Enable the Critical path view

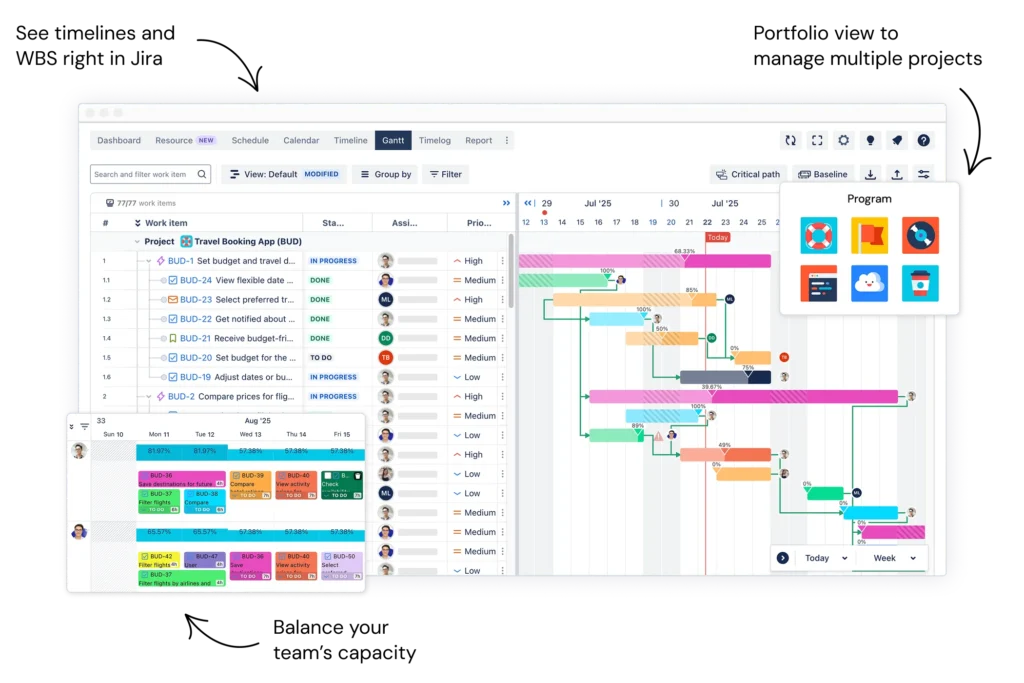pyautogui.click(x=748, y=174)
